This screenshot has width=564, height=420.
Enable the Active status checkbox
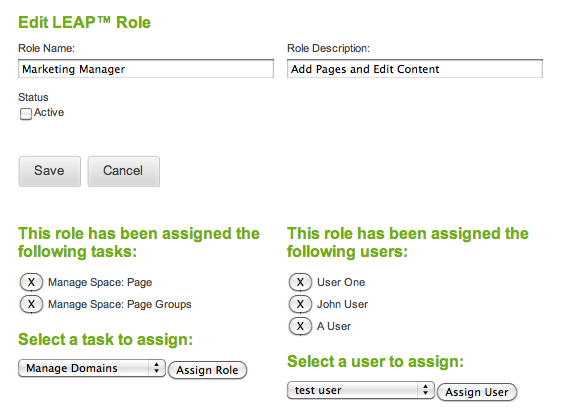(26, 114)
